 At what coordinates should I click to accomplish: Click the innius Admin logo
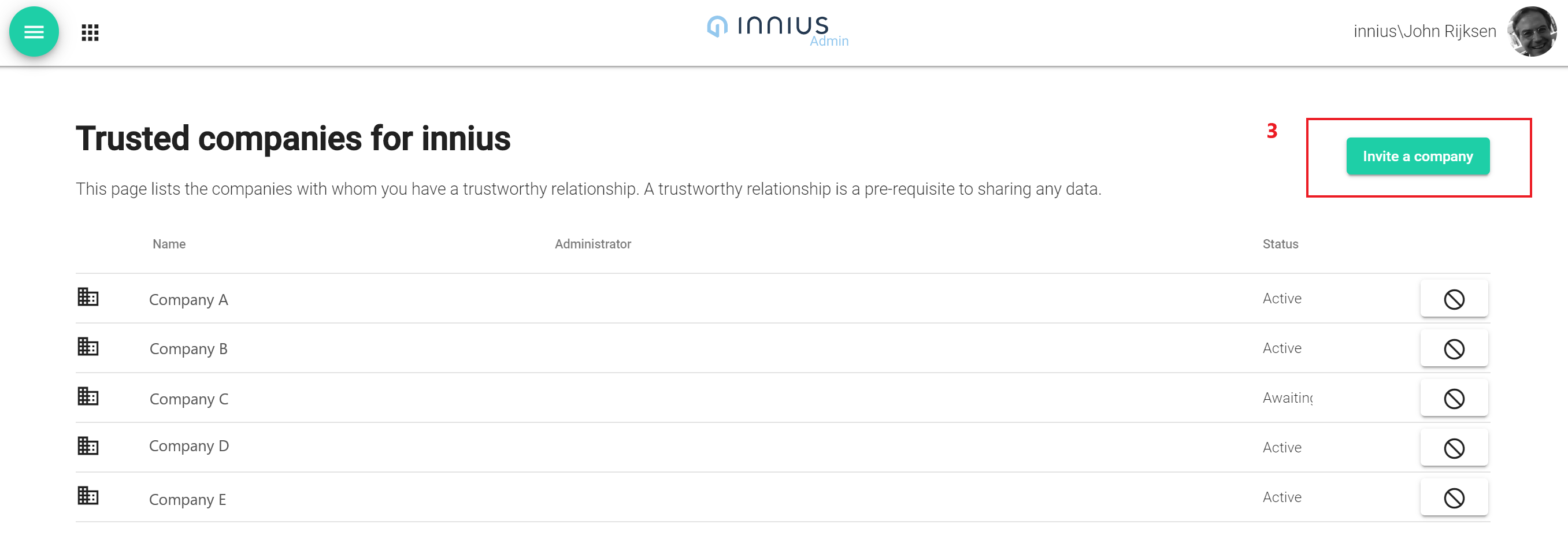[777, 31]
